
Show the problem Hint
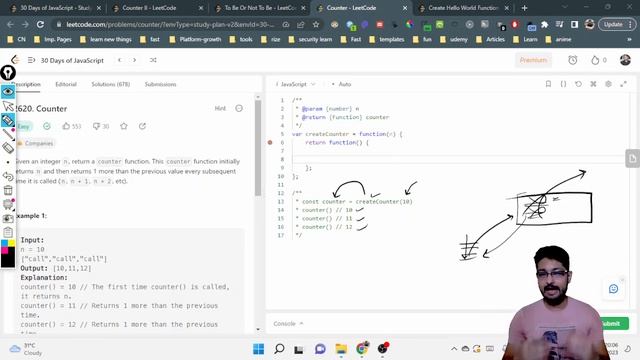pyautogui.click(x=220, y=108)
